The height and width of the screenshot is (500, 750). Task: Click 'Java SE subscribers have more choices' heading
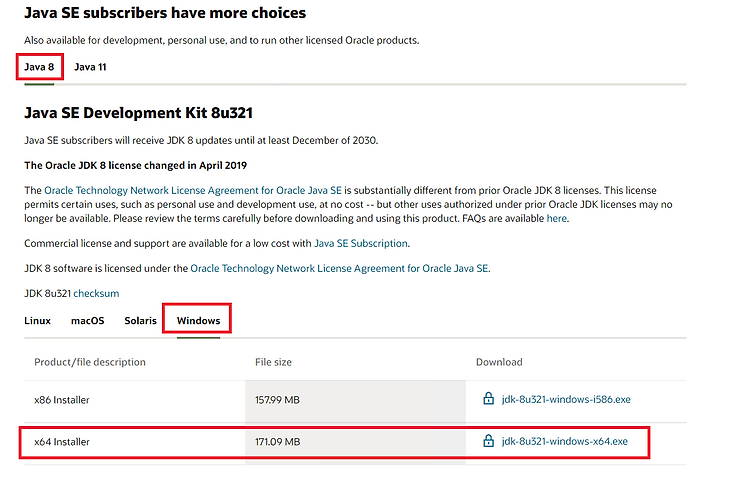[165, 13]
